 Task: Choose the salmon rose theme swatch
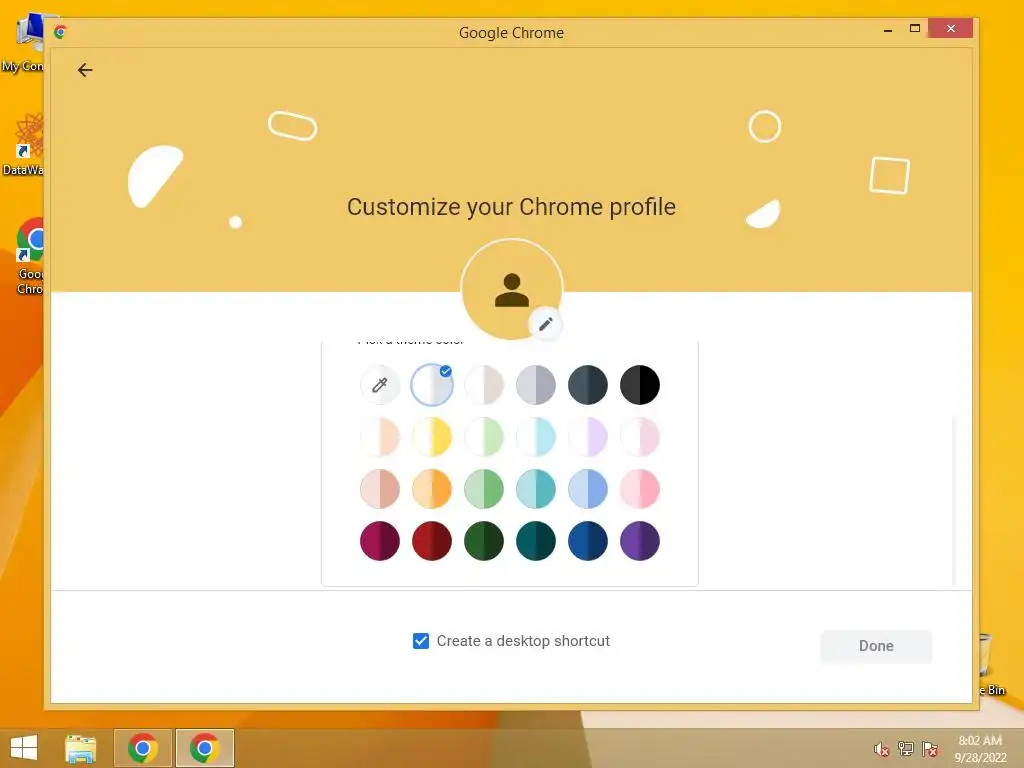pos(379,488)
